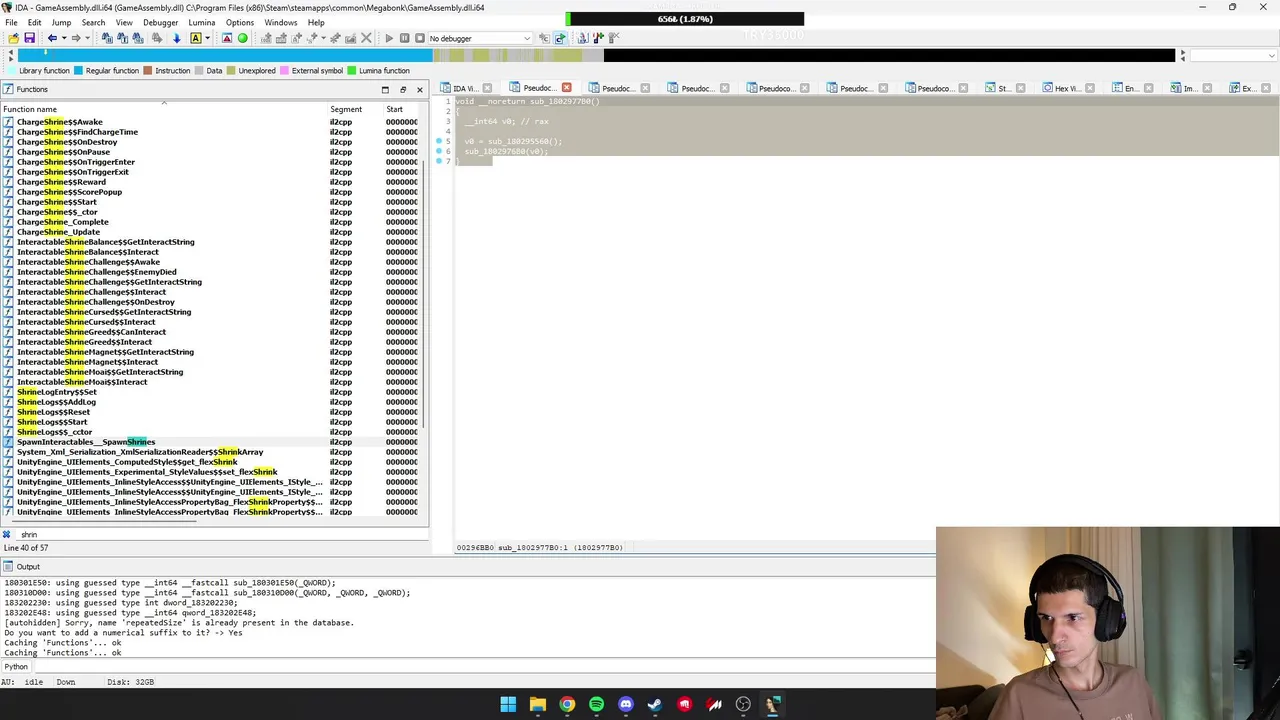1280x720 pixels.
Task: Select InteractableShrineCursed$$Interact function row
Action: 210,322
